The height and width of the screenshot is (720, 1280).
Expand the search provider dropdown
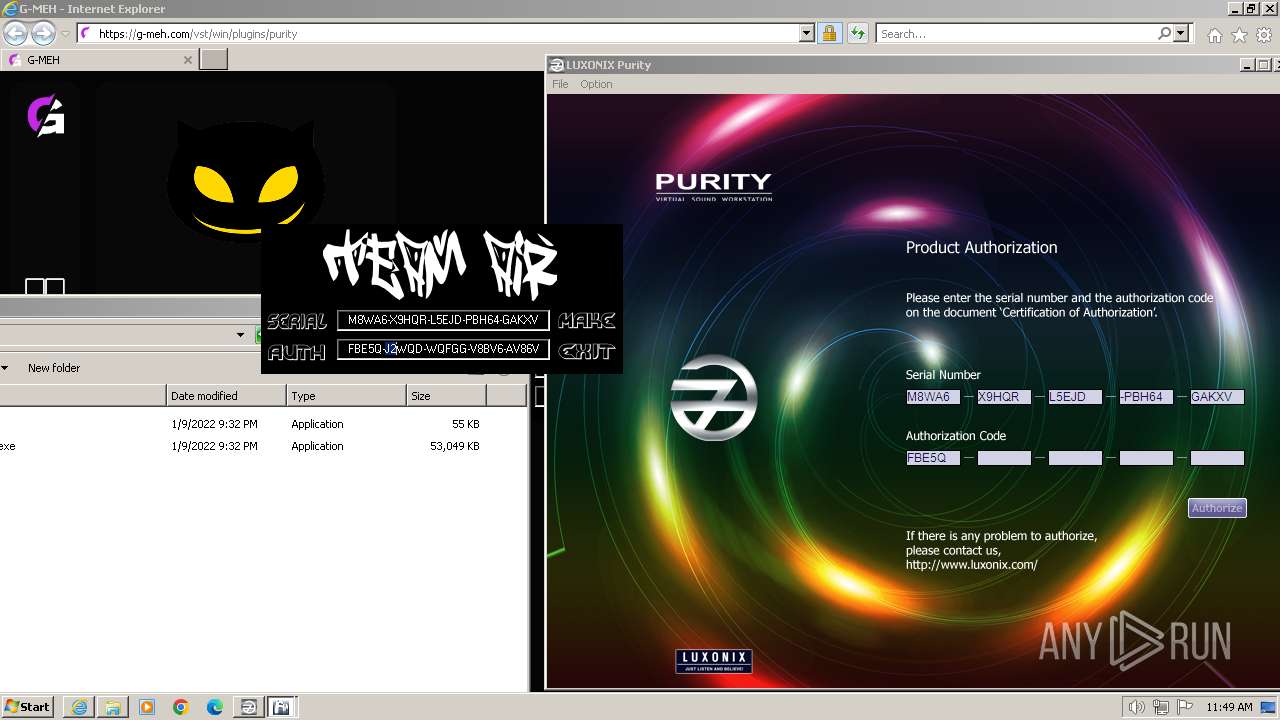(x=1181, y=33)
